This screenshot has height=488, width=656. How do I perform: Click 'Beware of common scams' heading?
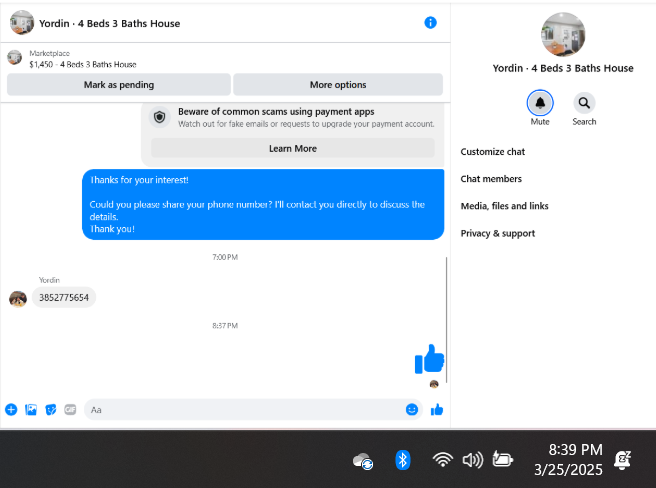tap(276, 112)
